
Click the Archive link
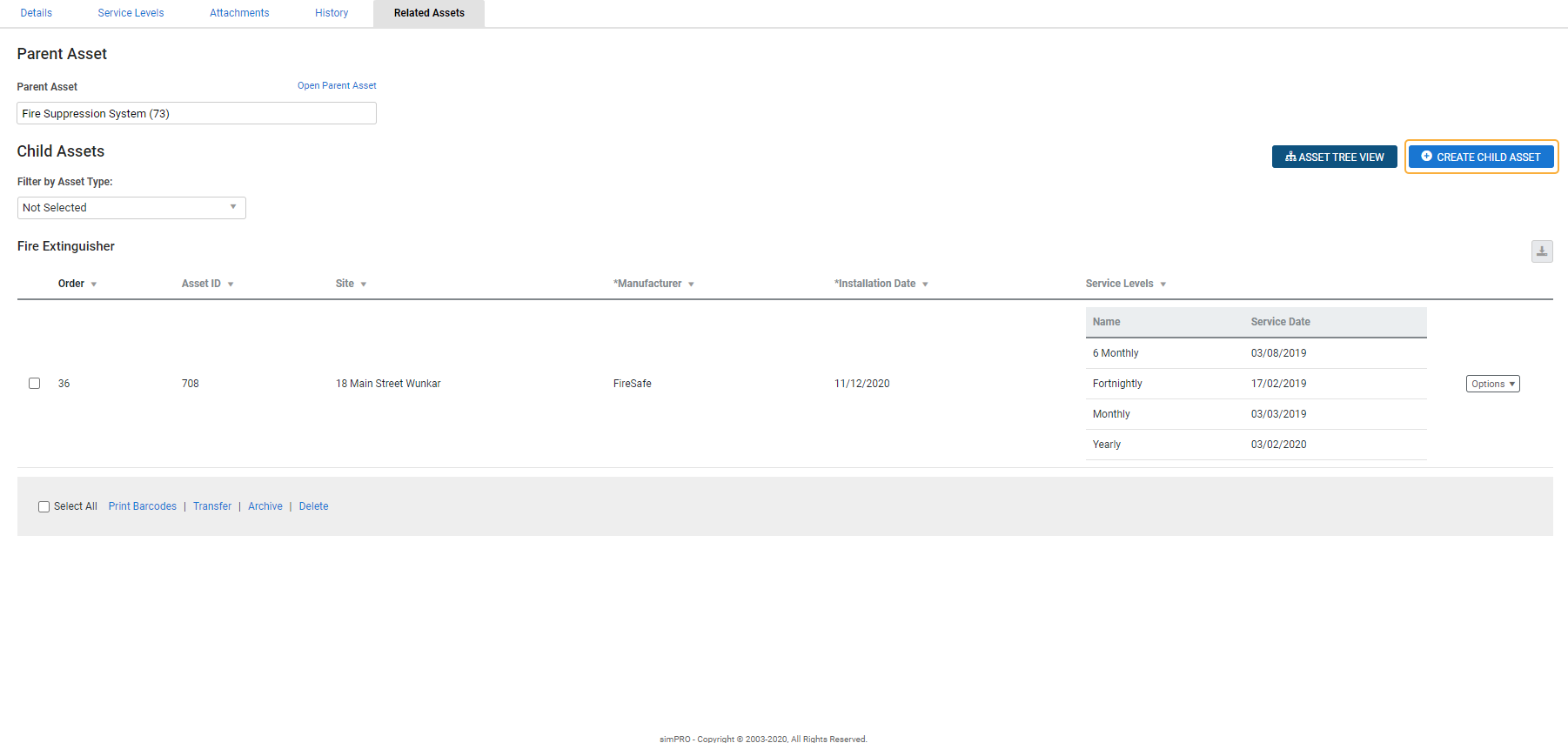pyautogui.click(x=265, y=506)
